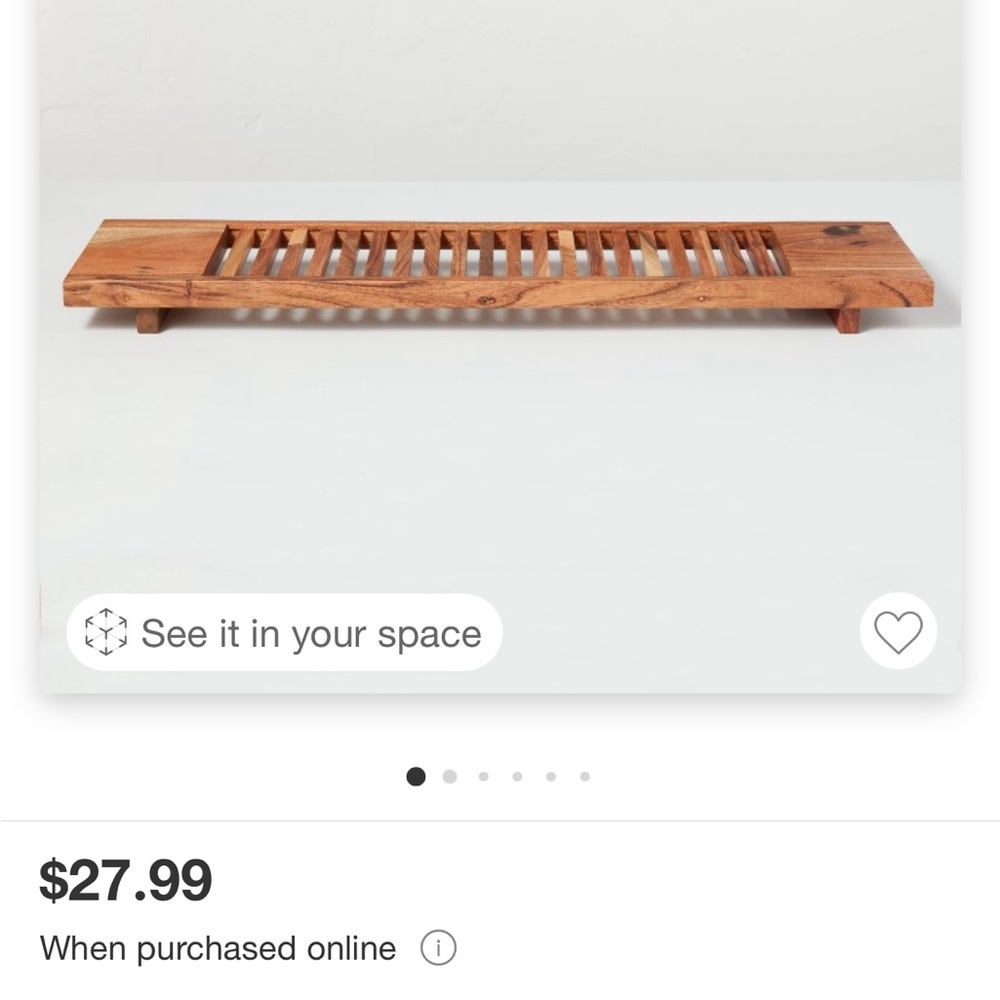Tap the tray's left wooden foot
The image size is (1000, 1000).
pos(152,320)
